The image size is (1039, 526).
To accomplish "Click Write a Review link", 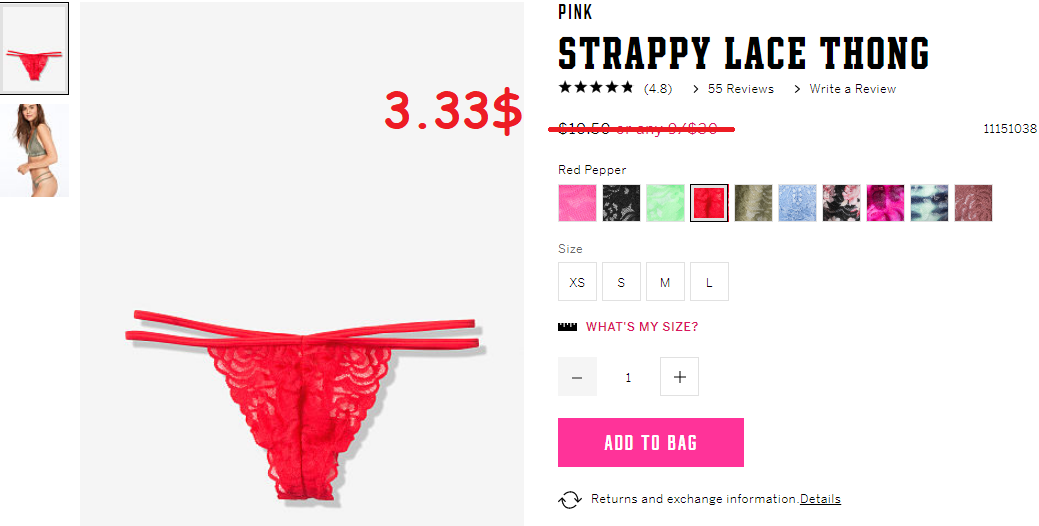I will pos(852,89).
